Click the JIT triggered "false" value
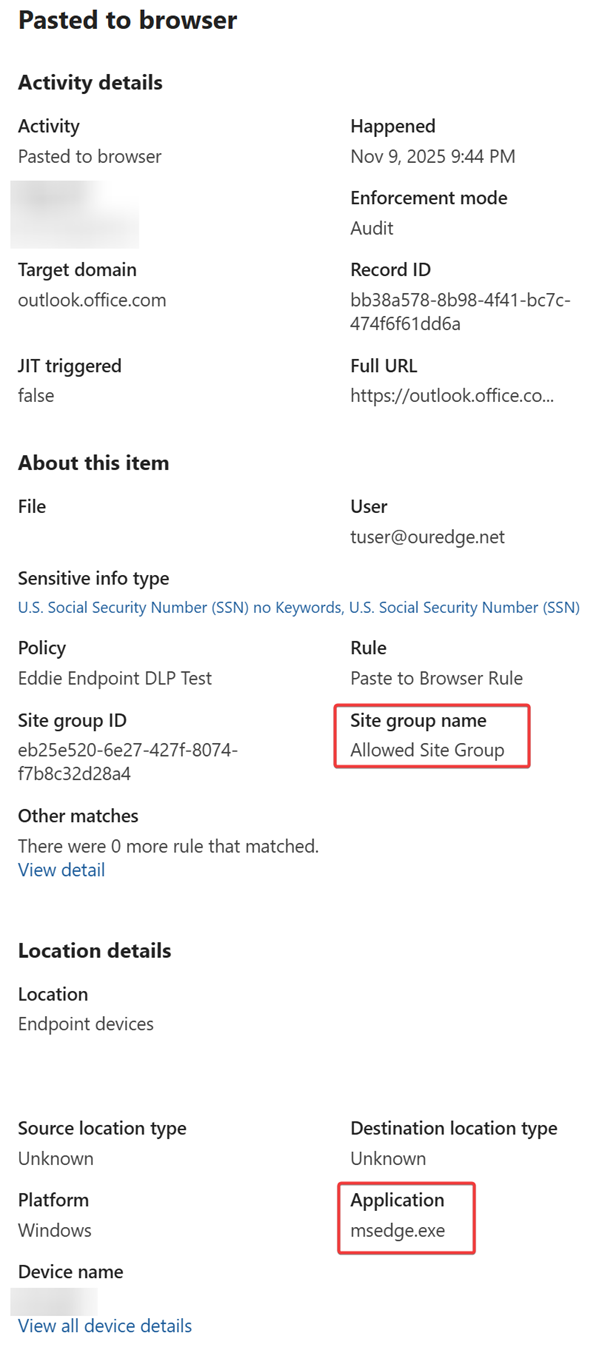 coord(36,396)
